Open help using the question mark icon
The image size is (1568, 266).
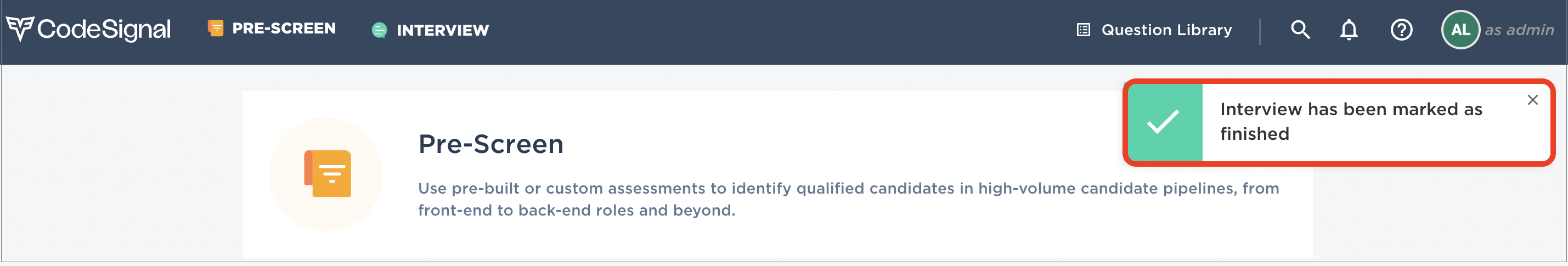pos(1401,30)
